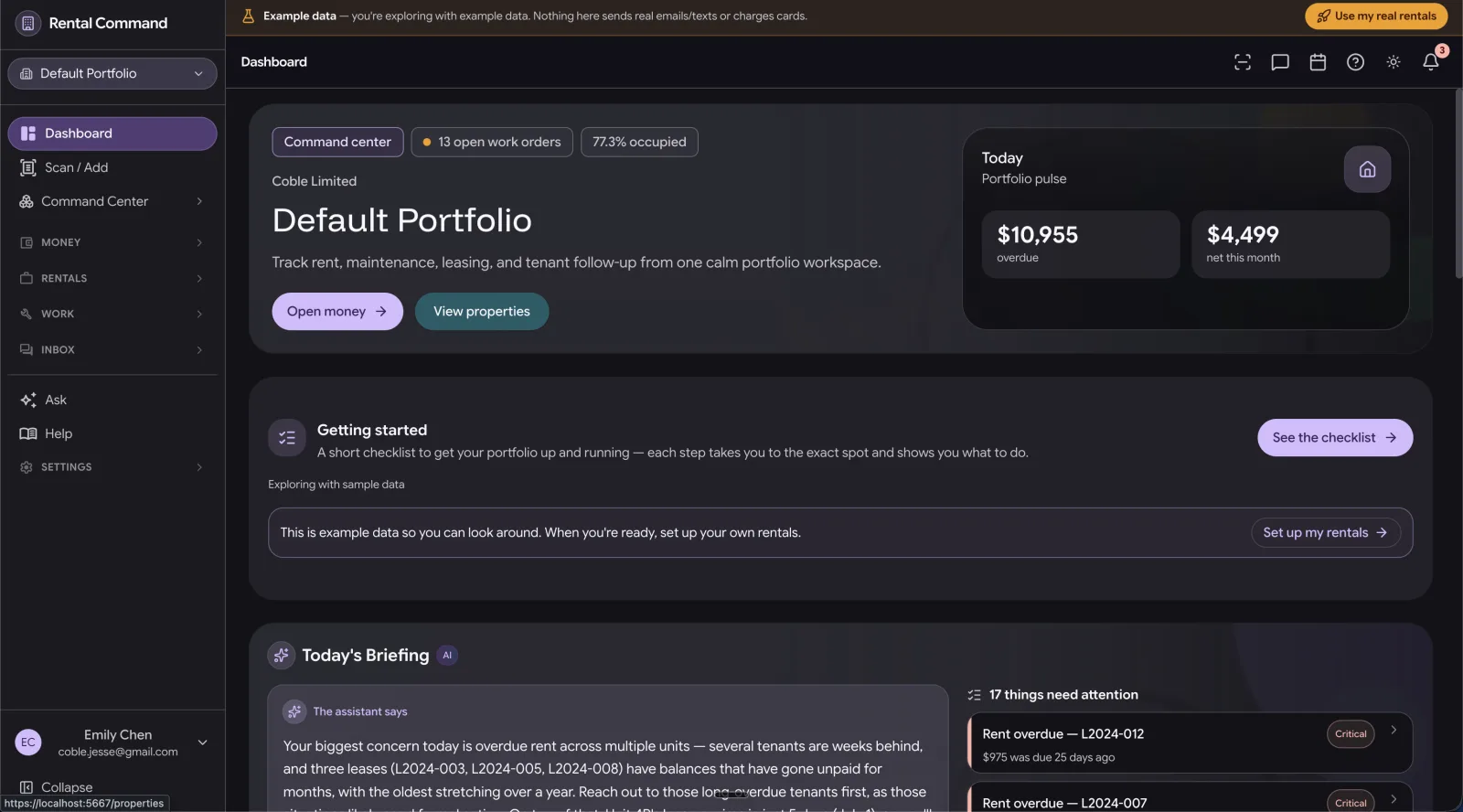
Task: Open the Emily Chen account menu chevron
Action: click(203, 743)
